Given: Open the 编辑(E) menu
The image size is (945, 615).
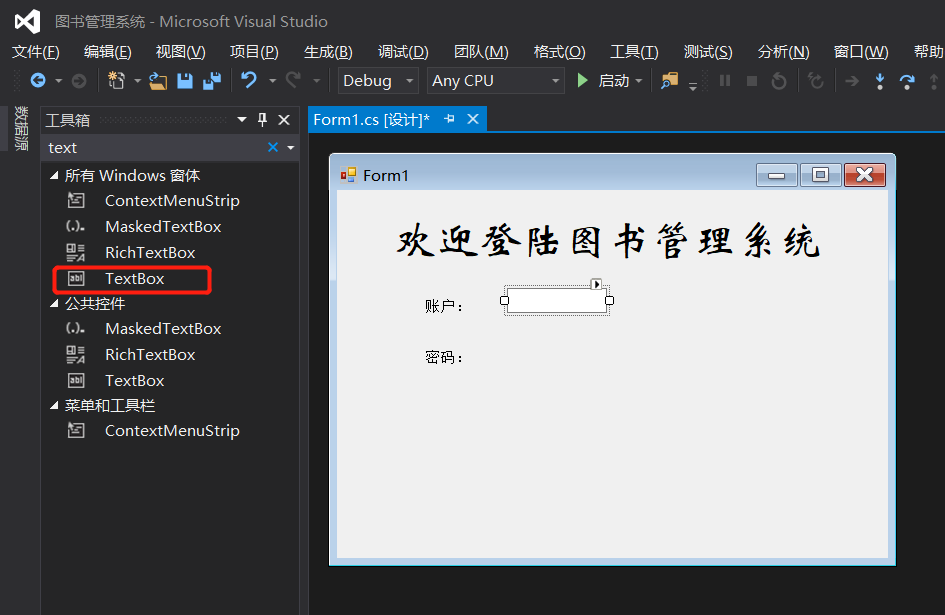Looking at the screenshot, I should point(107,52).
